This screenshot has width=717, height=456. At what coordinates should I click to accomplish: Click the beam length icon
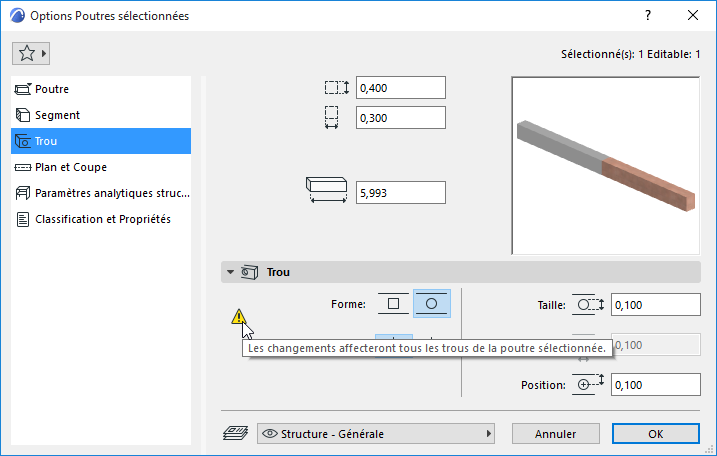(327, 192)
